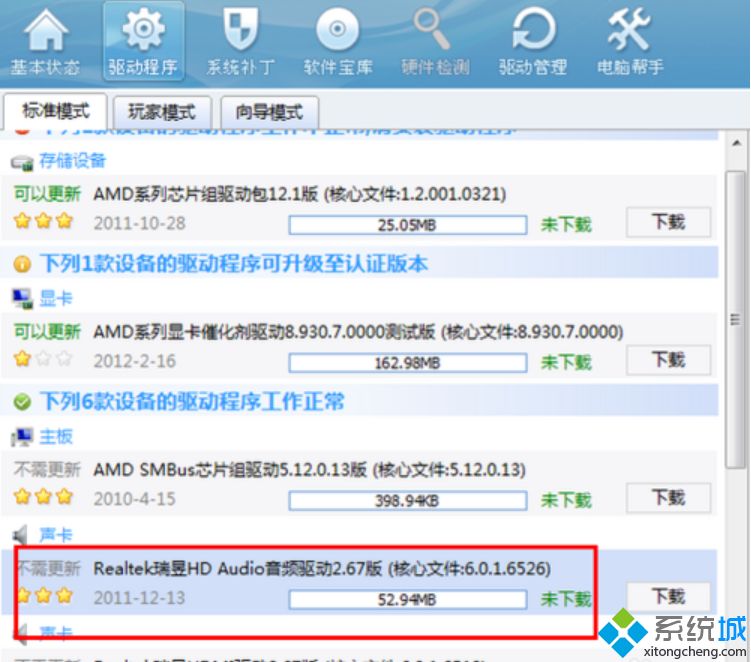Download the AMD SMBus芯片组驱动

tap(669, 498)
